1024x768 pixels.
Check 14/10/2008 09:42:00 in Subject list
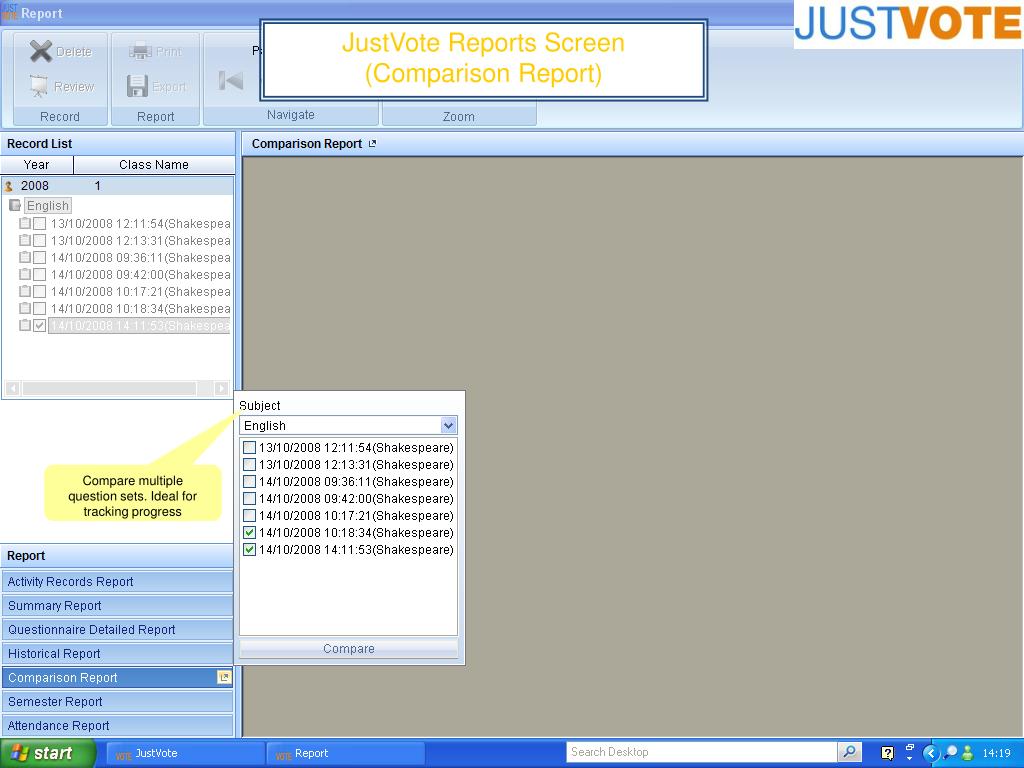click(x=249, y=499)
